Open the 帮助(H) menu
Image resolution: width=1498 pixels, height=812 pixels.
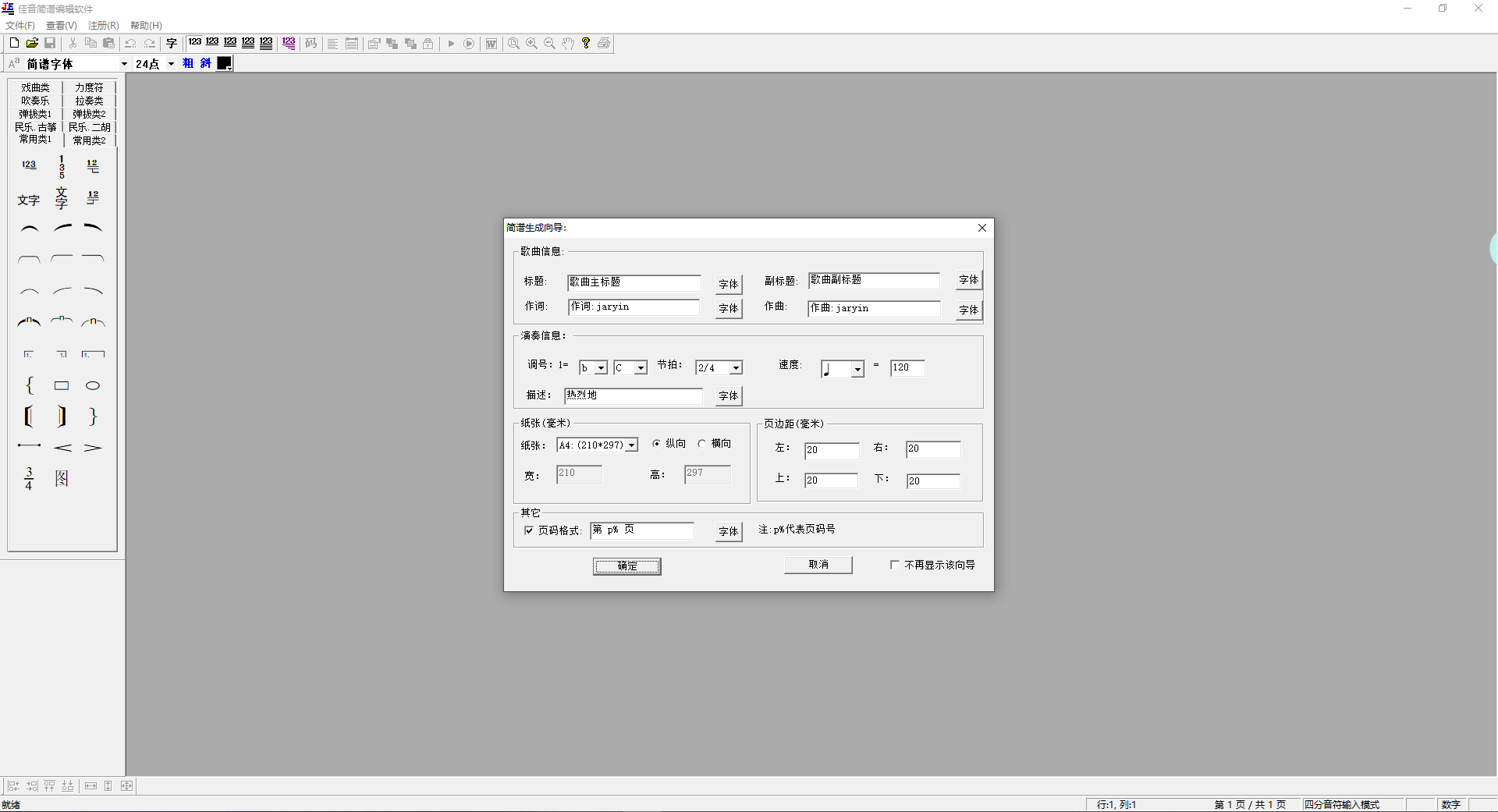tap(146, 26)
